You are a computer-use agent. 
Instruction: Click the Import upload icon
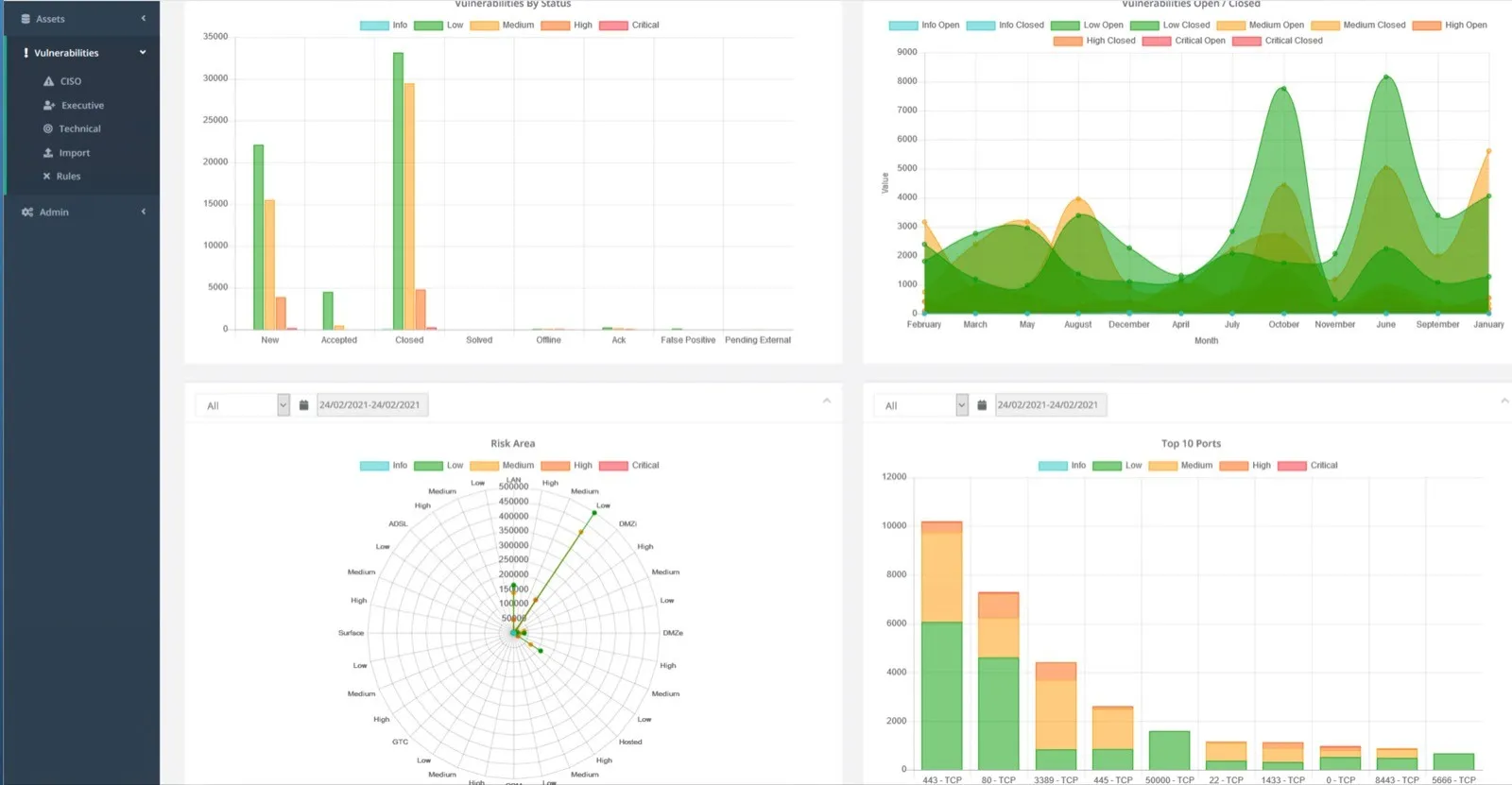(48, 153)
